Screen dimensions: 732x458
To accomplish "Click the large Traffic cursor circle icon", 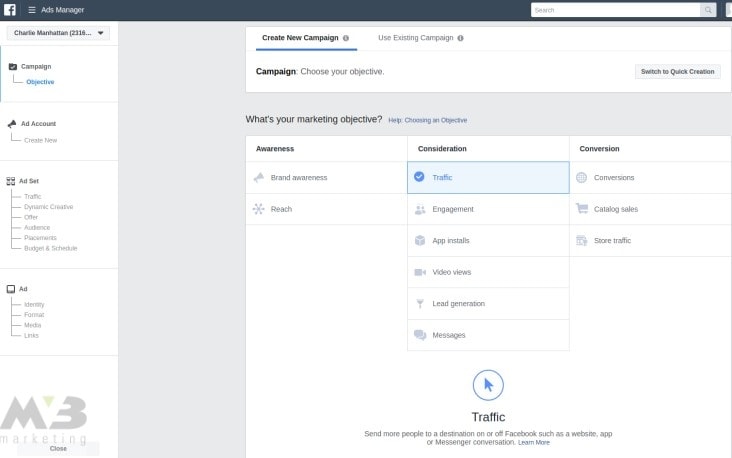I will [x=488, y=385].
